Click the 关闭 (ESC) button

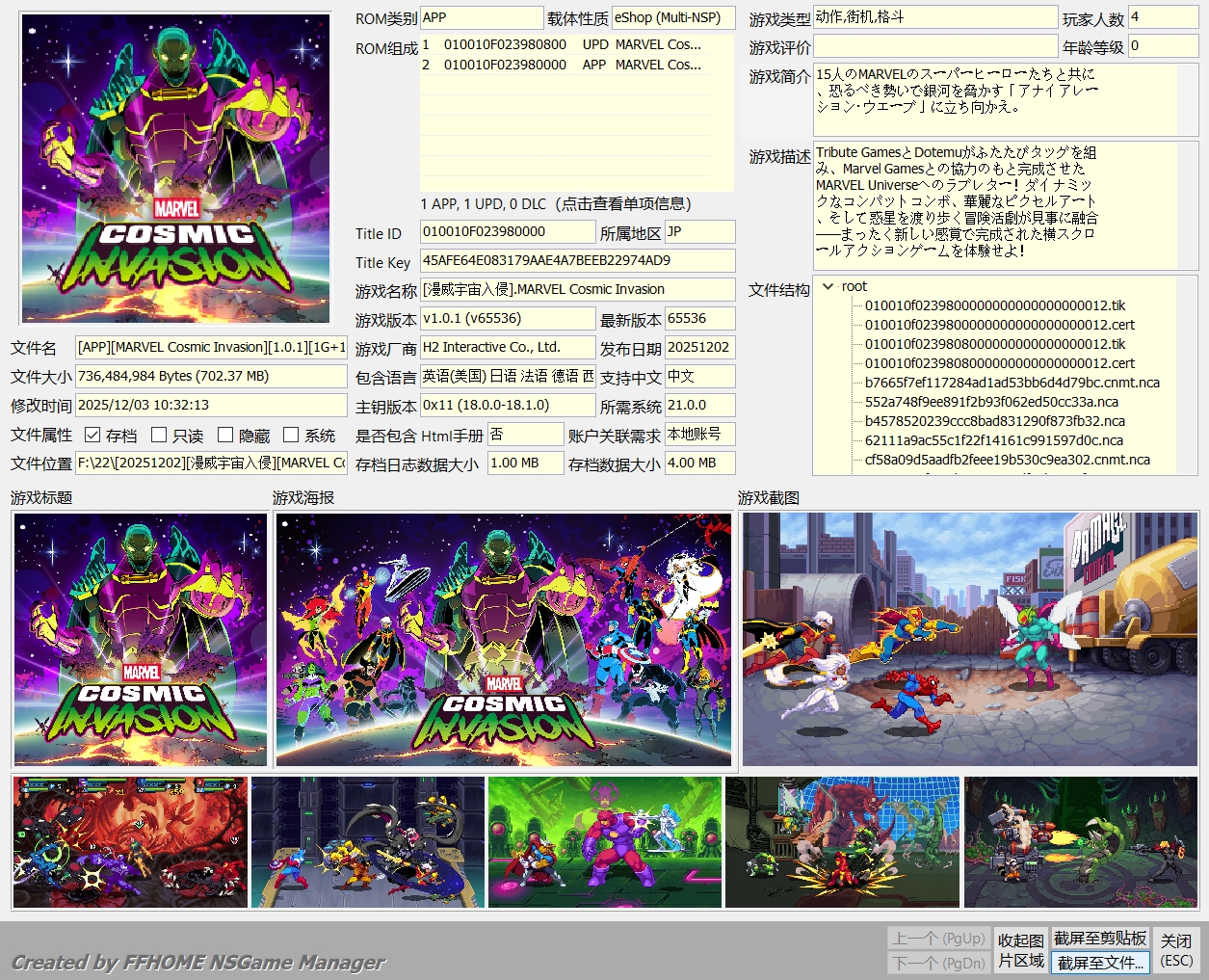click(1175, 950)
